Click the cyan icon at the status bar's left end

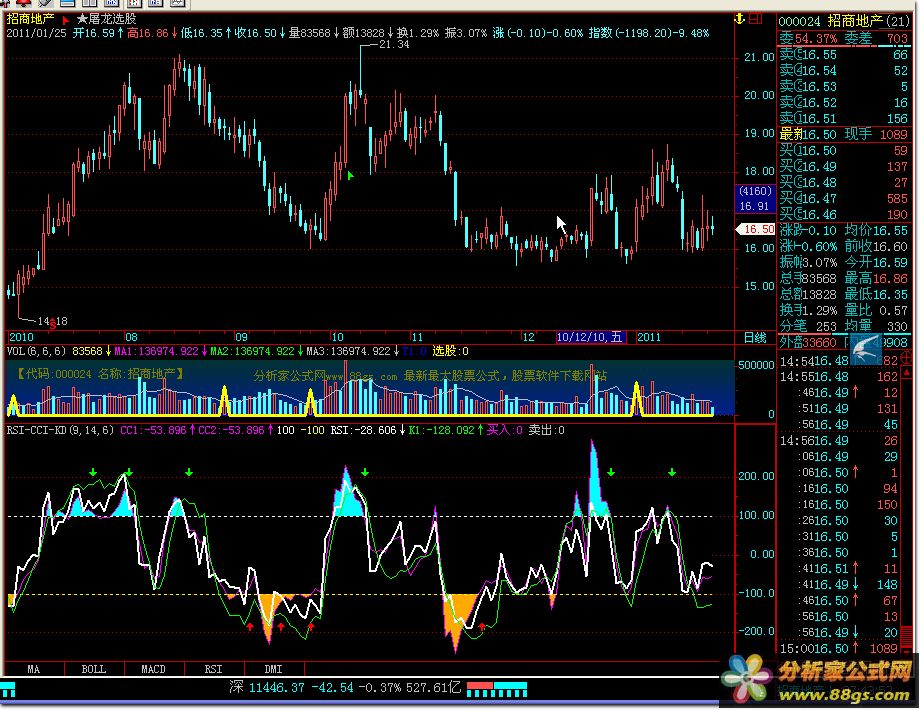(x=8, y=689)
